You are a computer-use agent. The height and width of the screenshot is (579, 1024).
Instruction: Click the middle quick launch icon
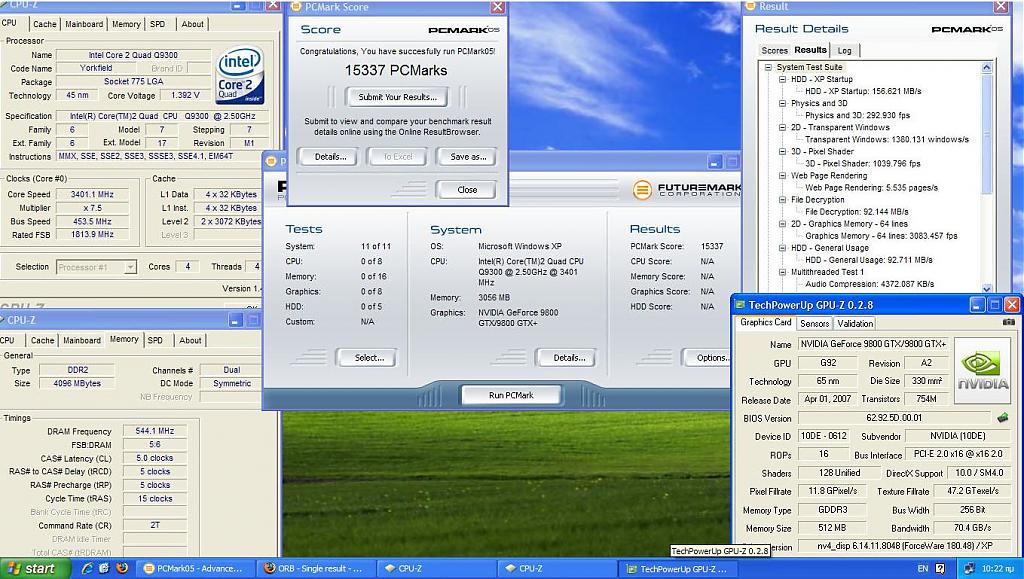104,569
